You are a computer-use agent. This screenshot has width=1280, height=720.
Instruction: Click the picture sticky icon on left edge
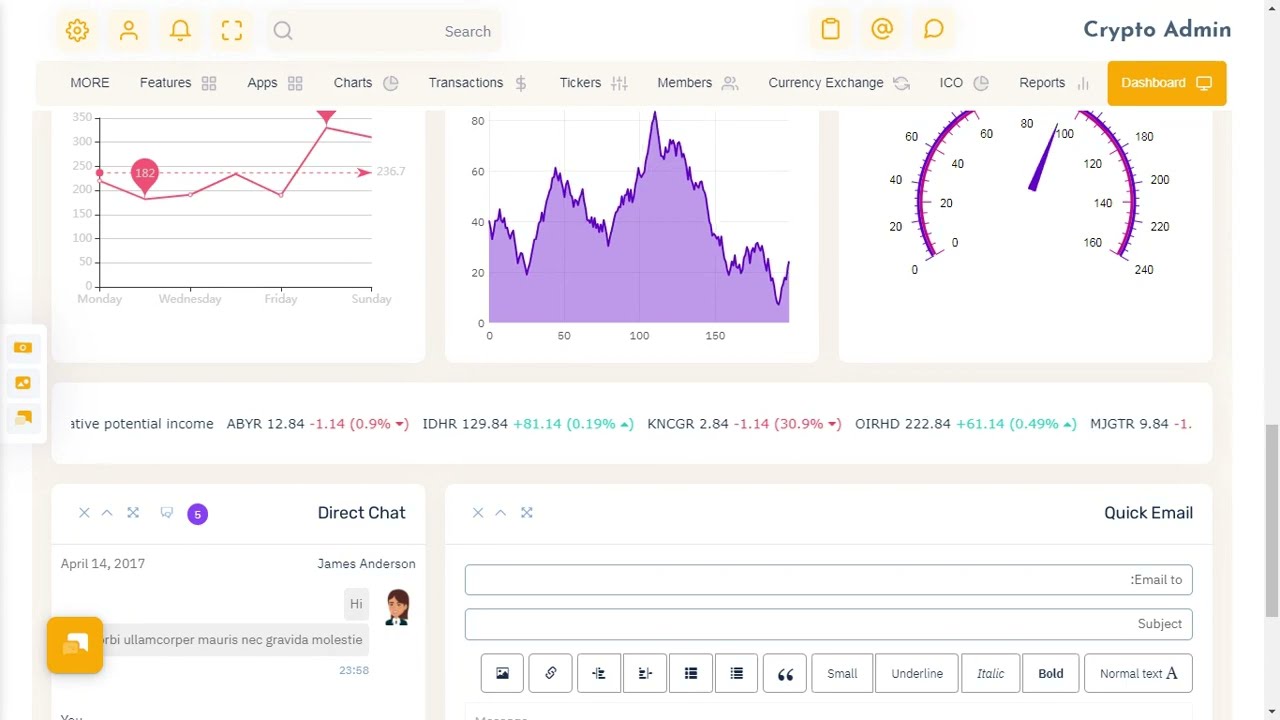[23, 383]
